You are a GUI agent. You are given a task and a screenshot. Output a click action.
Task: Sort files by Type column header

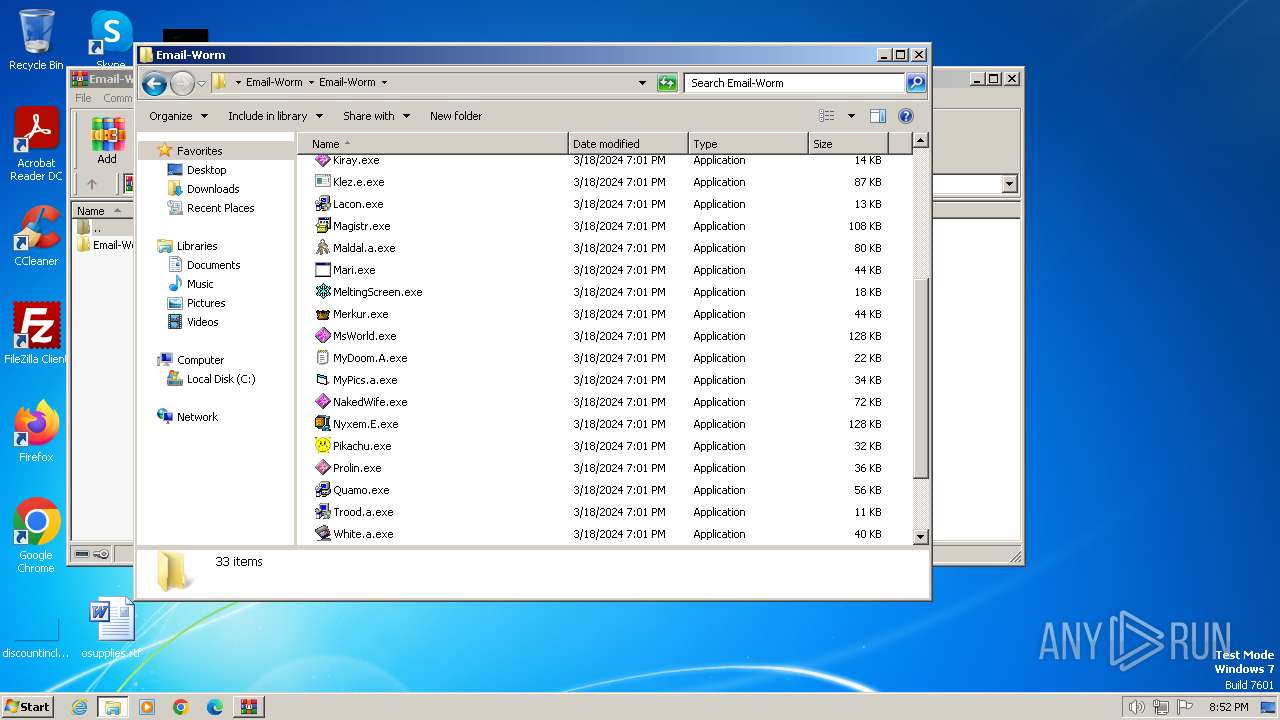[748, 144]
